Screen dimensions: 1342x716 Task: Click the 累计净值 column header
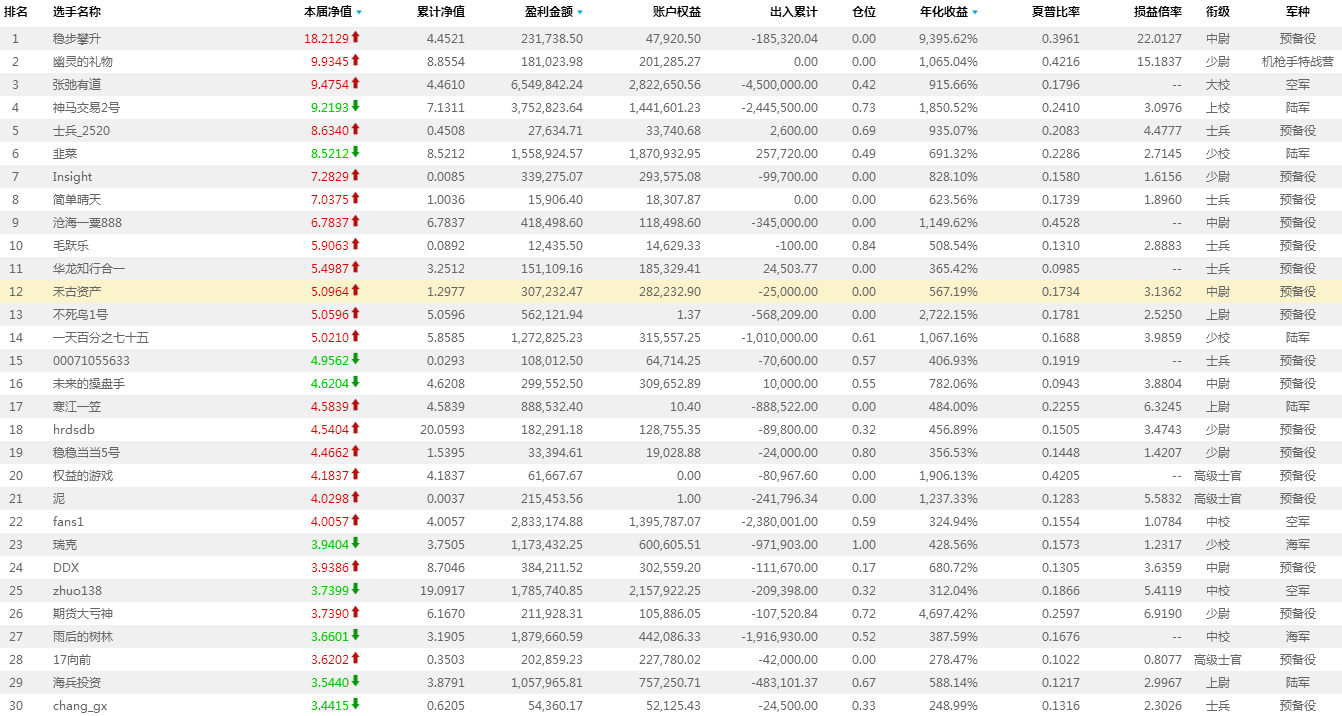click(441, 12)
